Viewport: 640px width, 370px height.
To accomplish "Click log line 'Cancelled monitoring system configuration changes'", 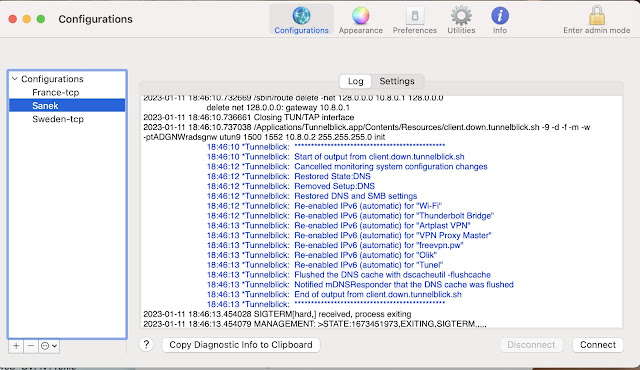I will click(347, 166).
